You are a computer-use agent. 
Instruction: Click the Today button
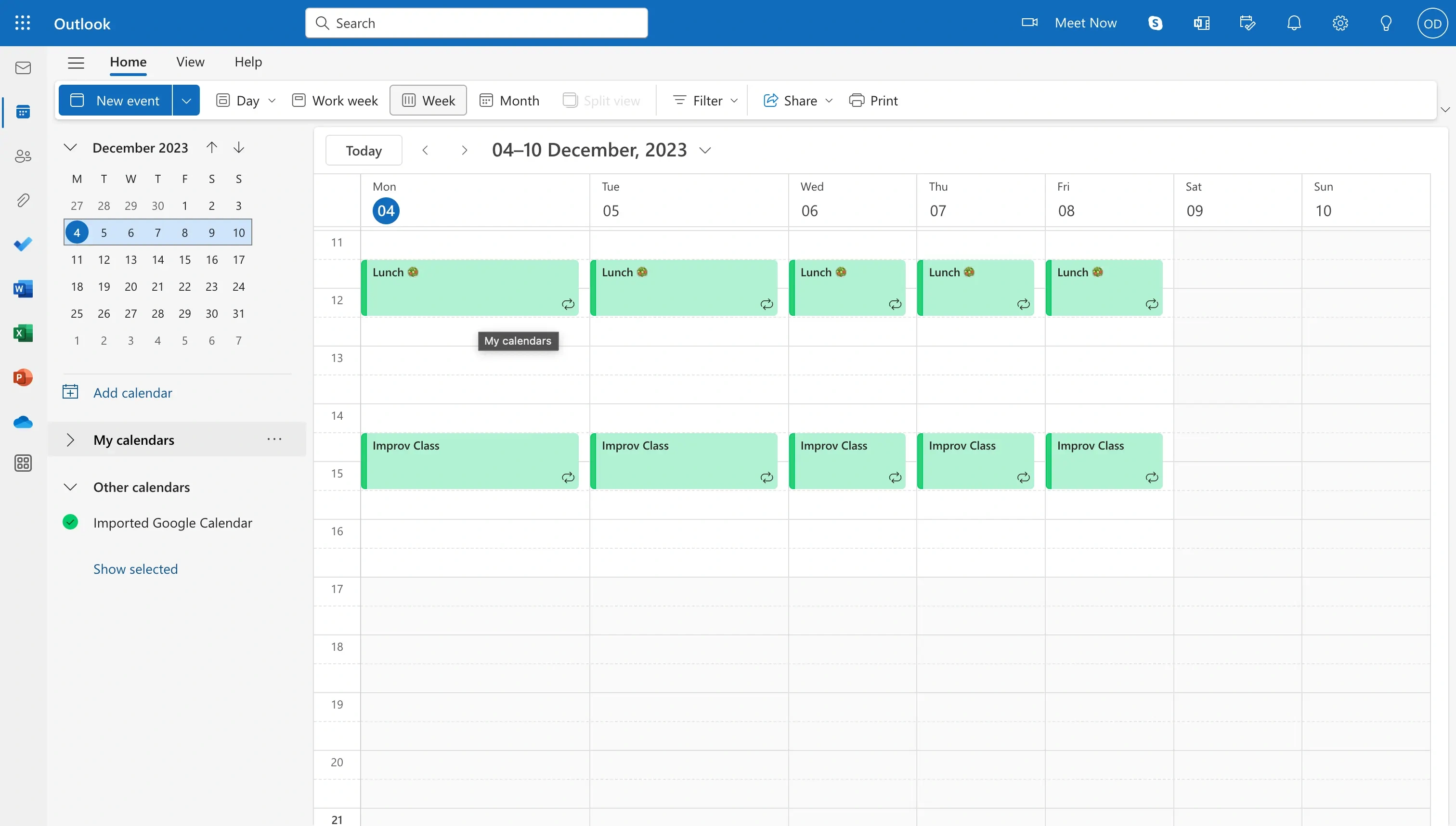click(363, 149)
